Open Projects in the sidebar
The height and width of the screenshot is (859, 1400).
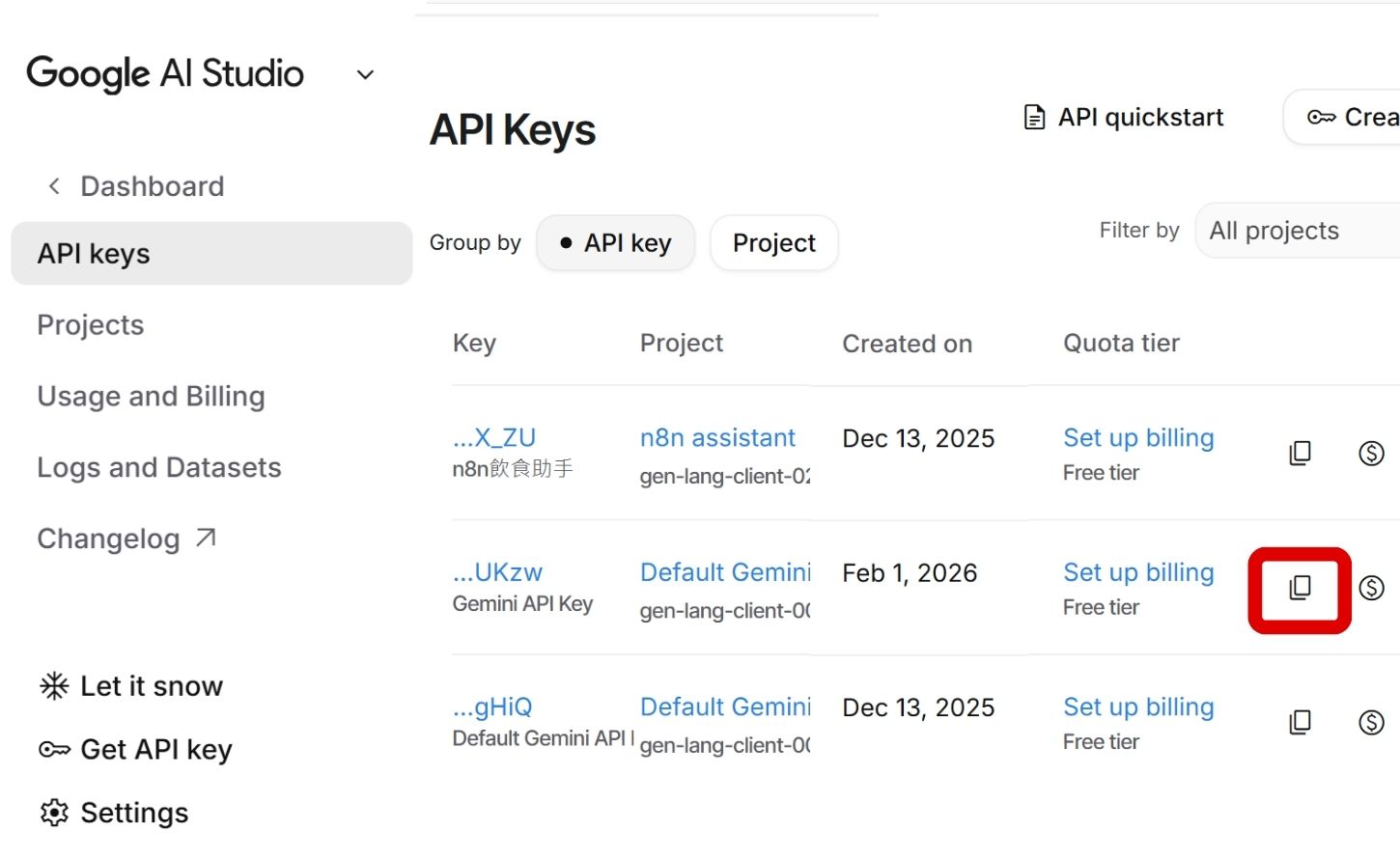91,325
